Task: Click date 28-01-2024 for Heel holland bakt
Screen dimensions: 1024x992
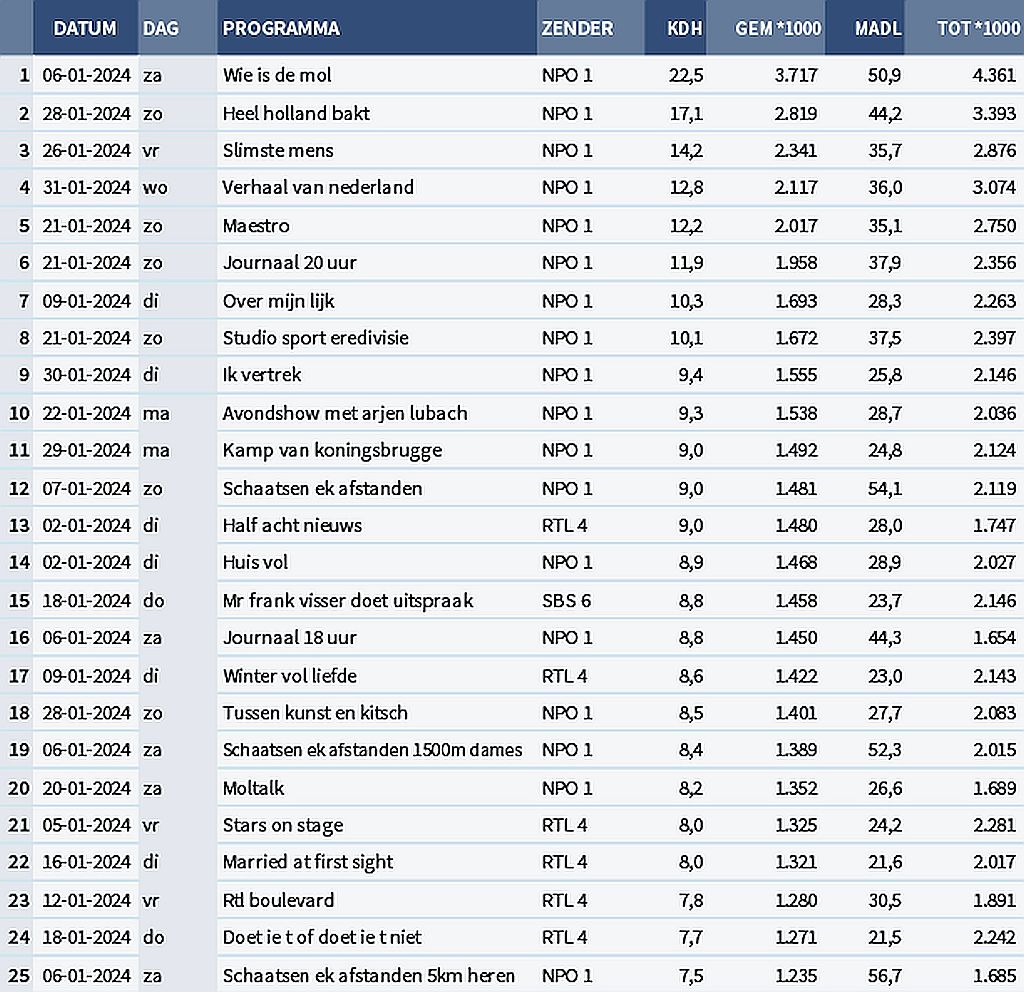Action: pos(86,114)
